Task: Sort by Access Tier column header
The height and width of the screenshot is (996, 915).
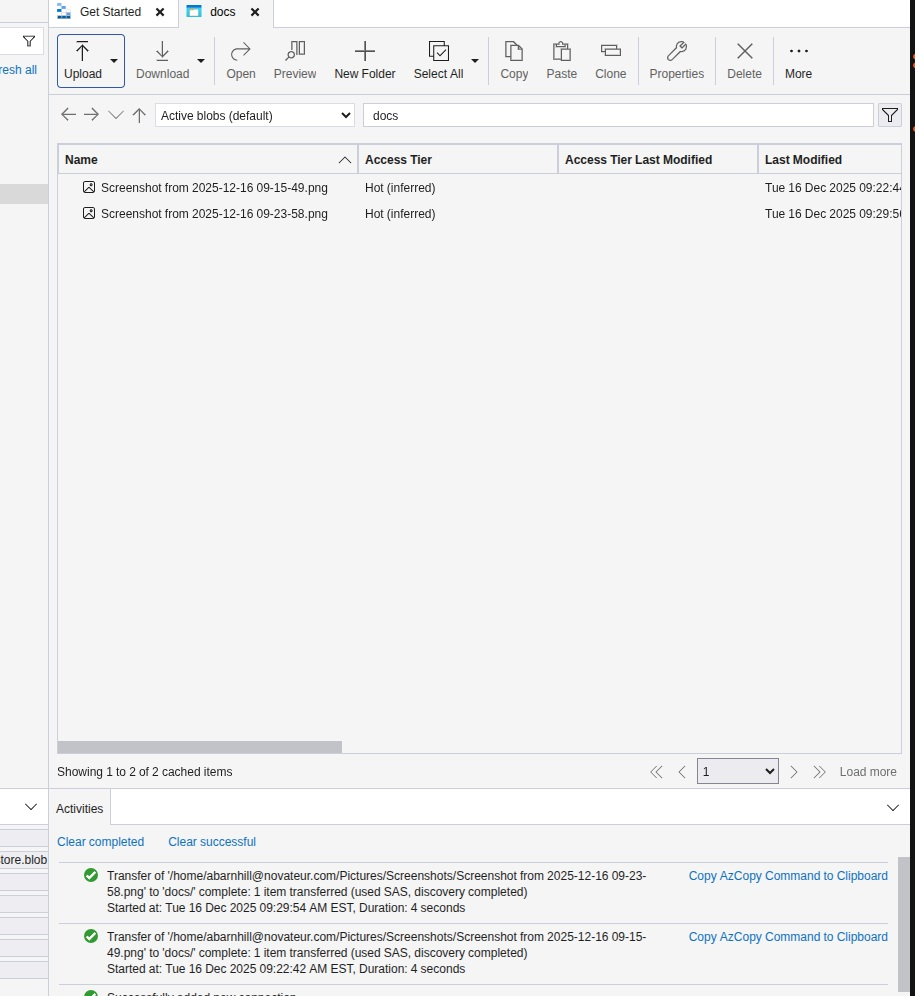Action: [458, 159]
